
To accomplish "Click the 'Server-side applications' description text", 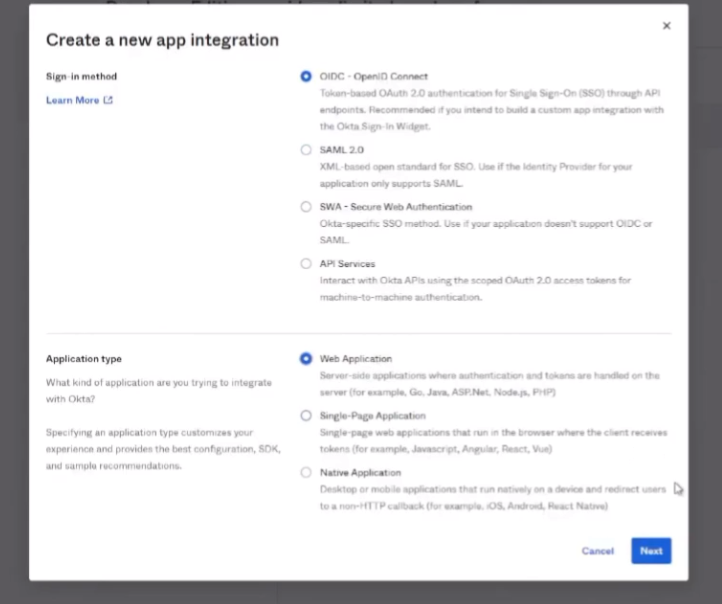I will point(490,383).
